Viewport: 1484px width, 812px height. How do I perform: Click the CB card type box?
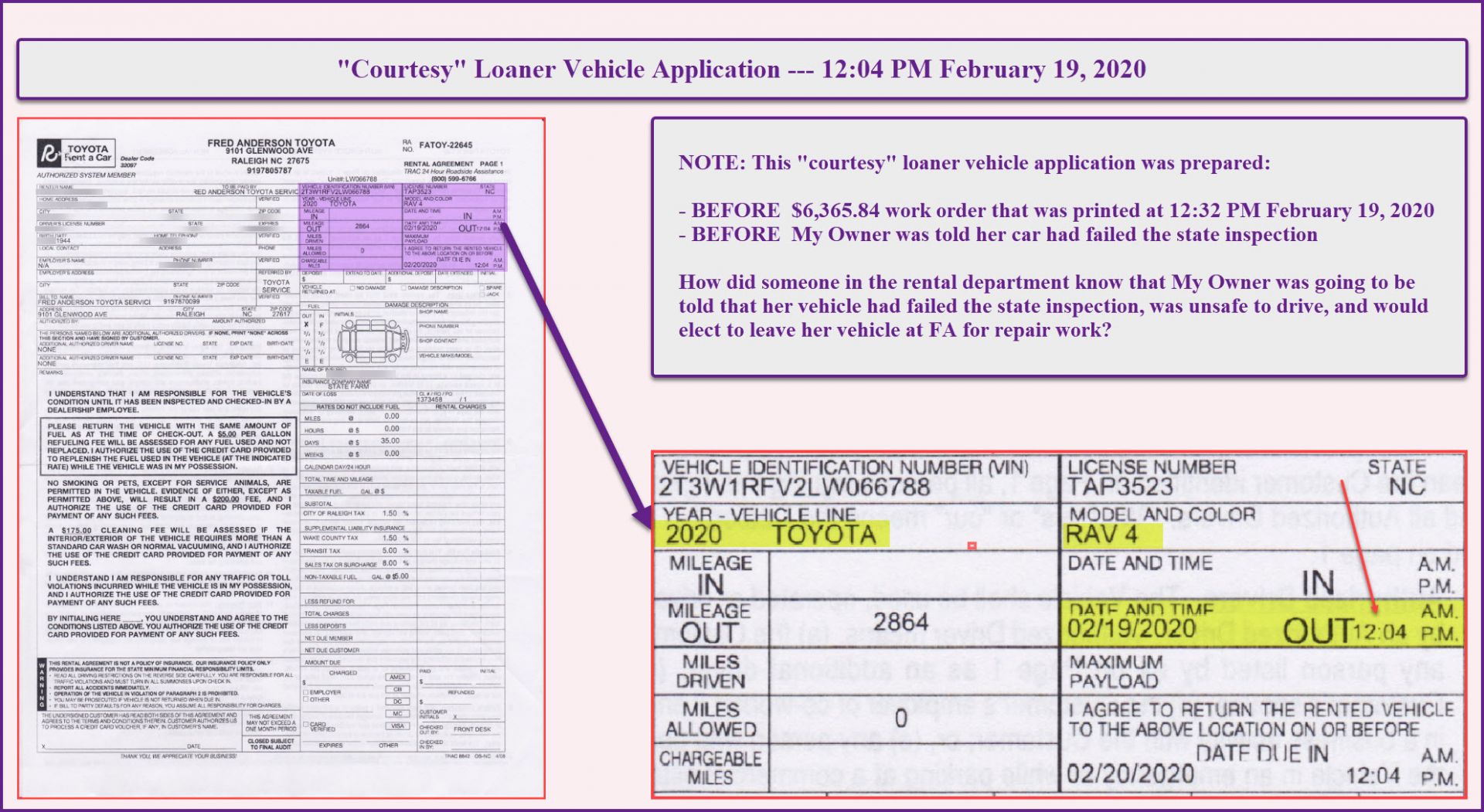(x=397, y=689)
